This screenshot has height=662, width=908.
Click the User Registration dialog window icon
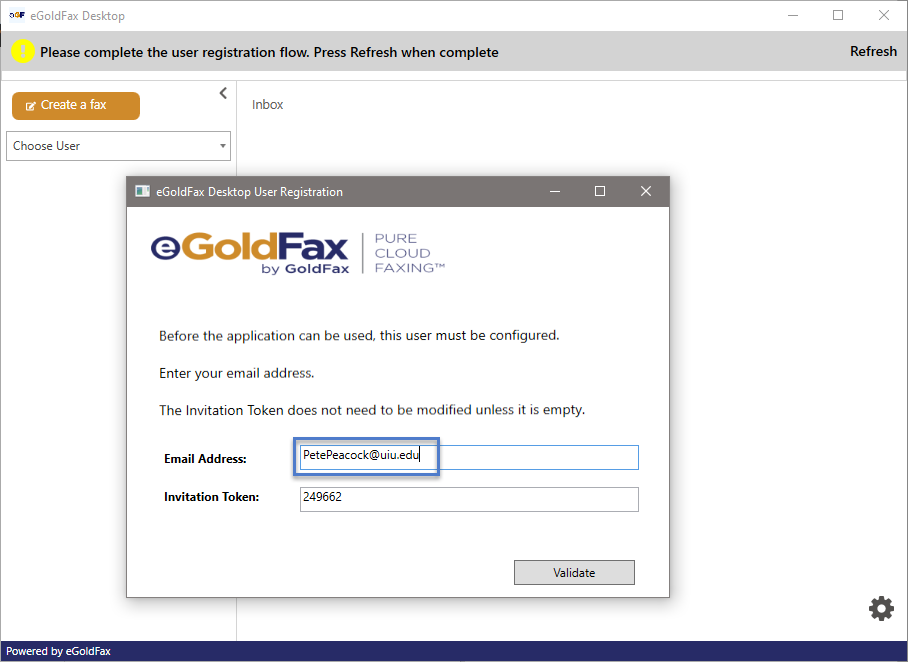point(142,191)
